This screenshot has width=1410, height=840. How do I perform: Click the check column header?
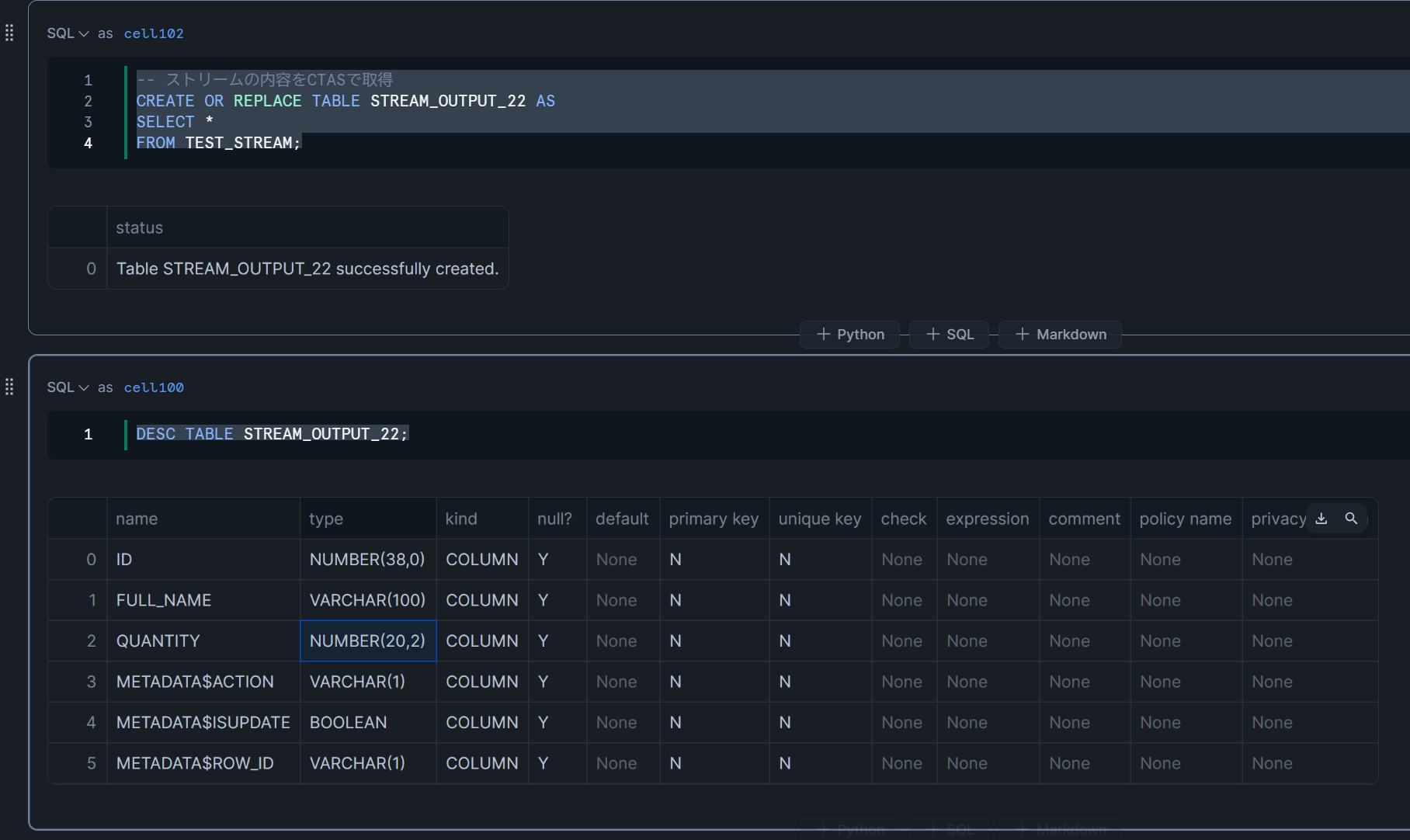pos(904,519)
